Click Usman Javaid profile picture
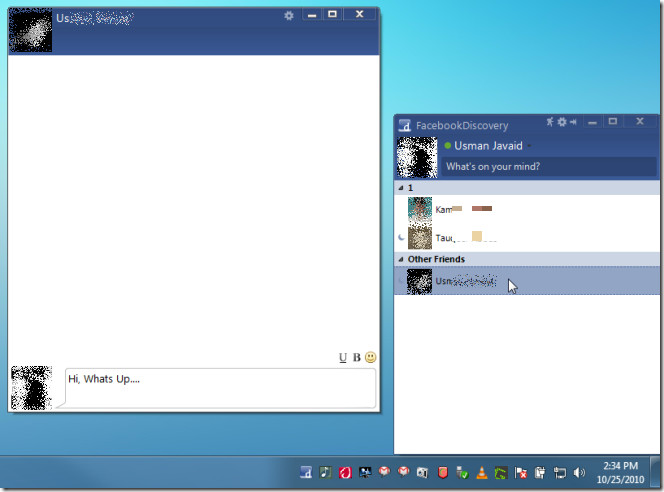This screenshot has width=664, height=492. 417,157
